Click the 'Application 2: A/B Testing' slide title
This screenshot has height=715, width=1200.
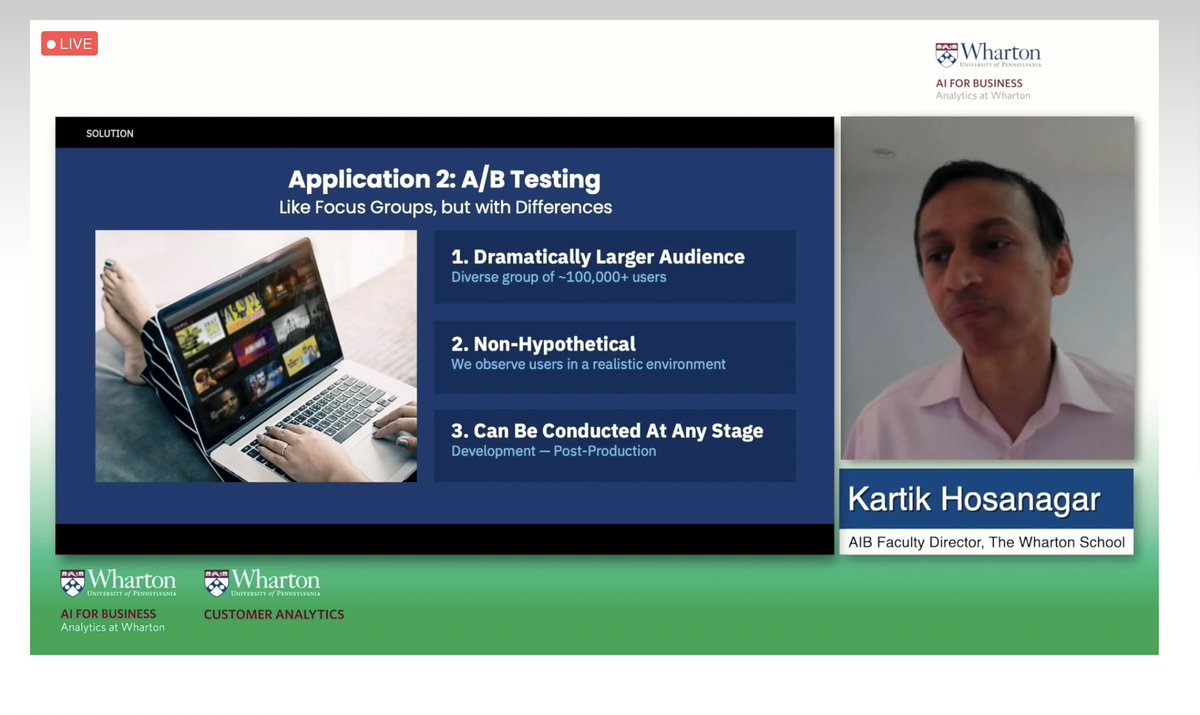coord(445,180)
